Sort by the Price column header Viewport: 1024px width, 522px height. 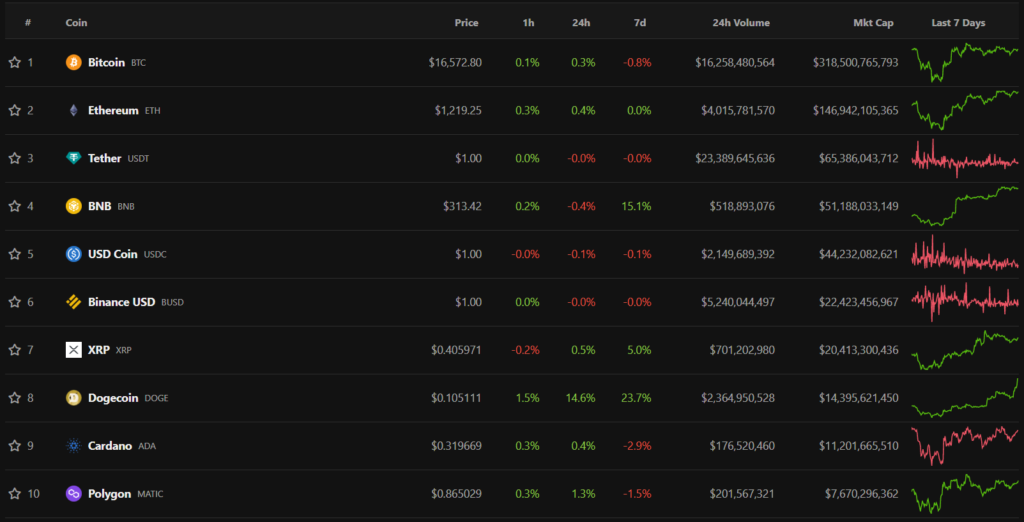(x=467, y=23)
